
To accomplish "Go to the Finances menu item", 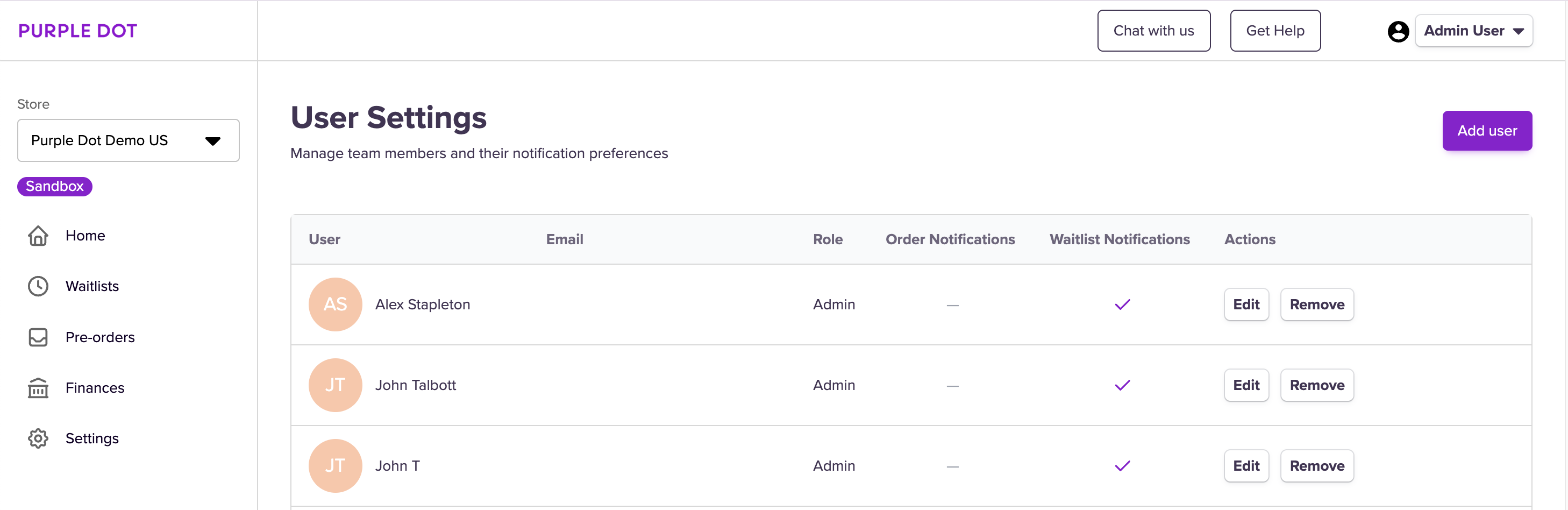I will [94, 387].
